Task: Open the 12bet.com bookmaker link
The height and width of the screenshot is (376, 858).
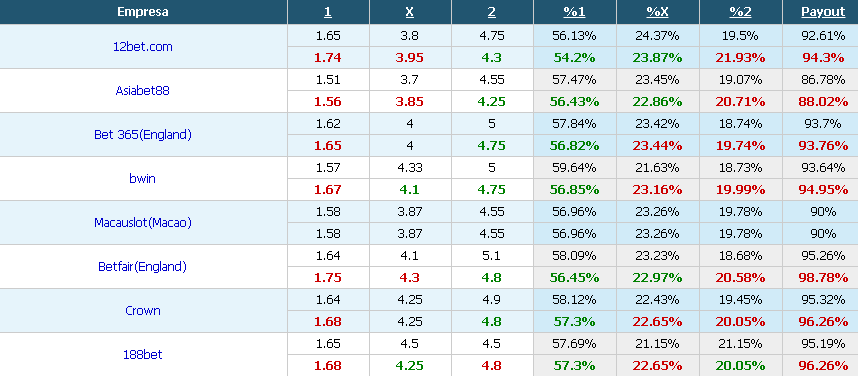Action: click(142, 47)
